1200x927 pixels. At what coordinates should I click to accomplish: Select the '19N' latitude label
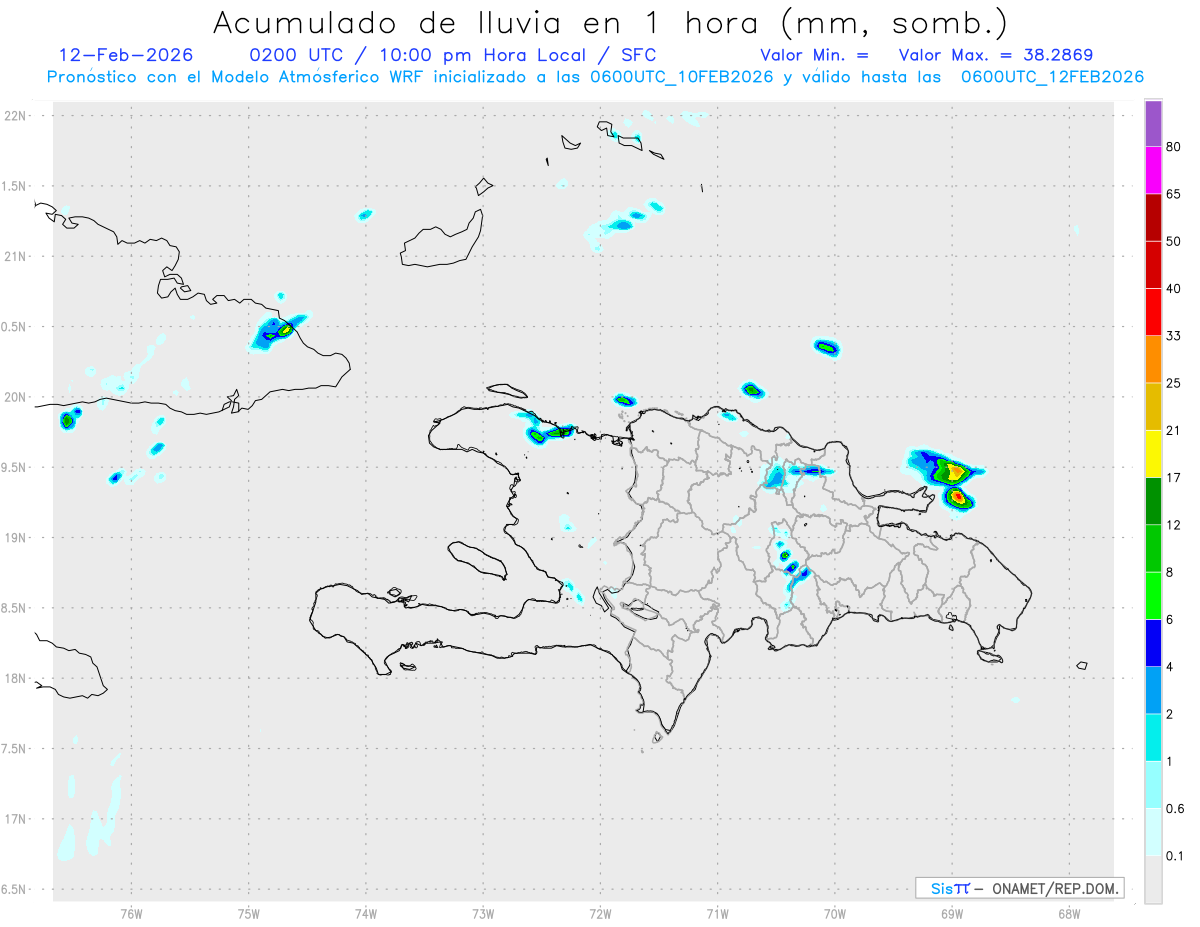[x=17, y=538]
